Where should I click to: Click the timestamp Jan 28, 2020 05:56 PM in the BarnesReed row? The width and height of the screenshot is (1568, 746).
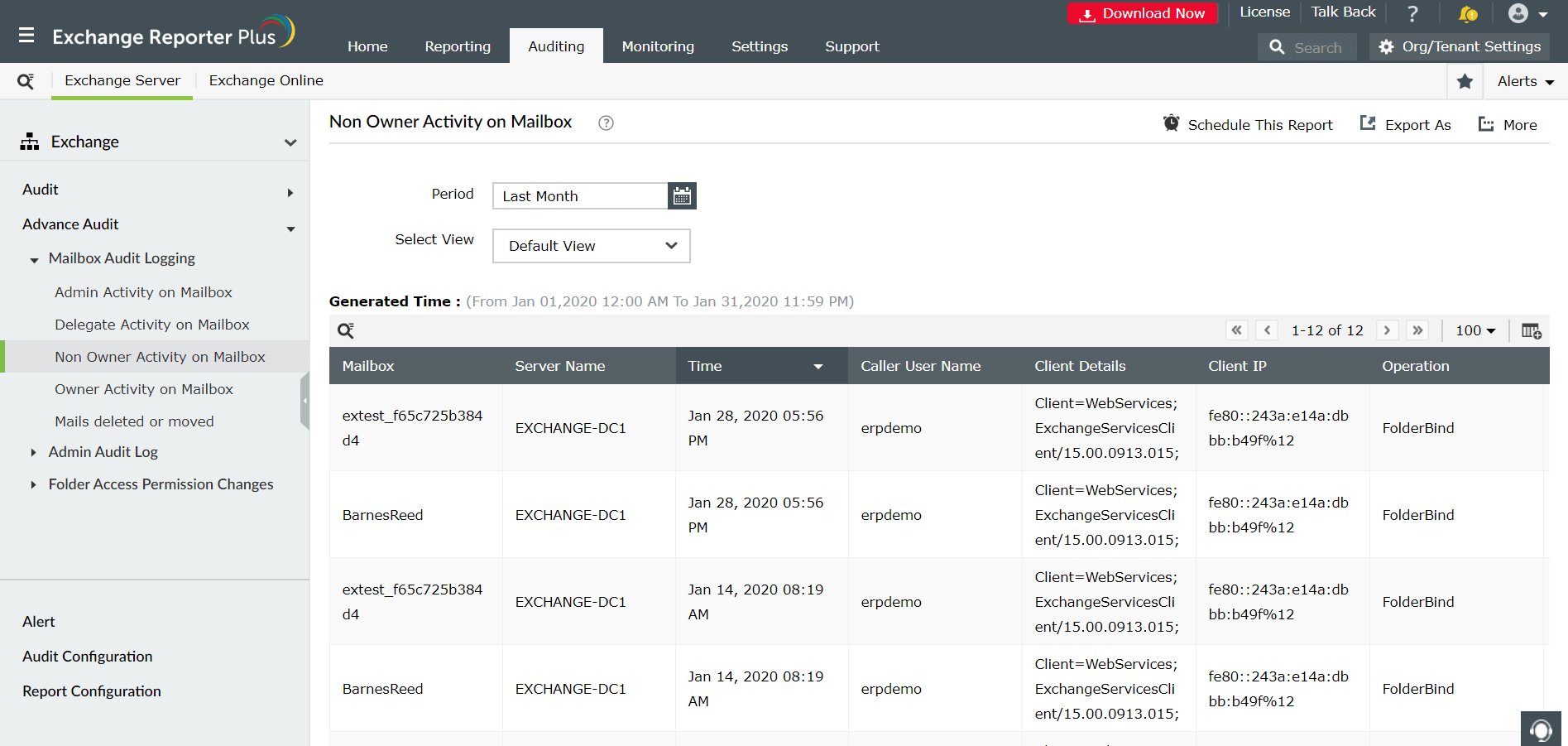(x=755, y=515)
